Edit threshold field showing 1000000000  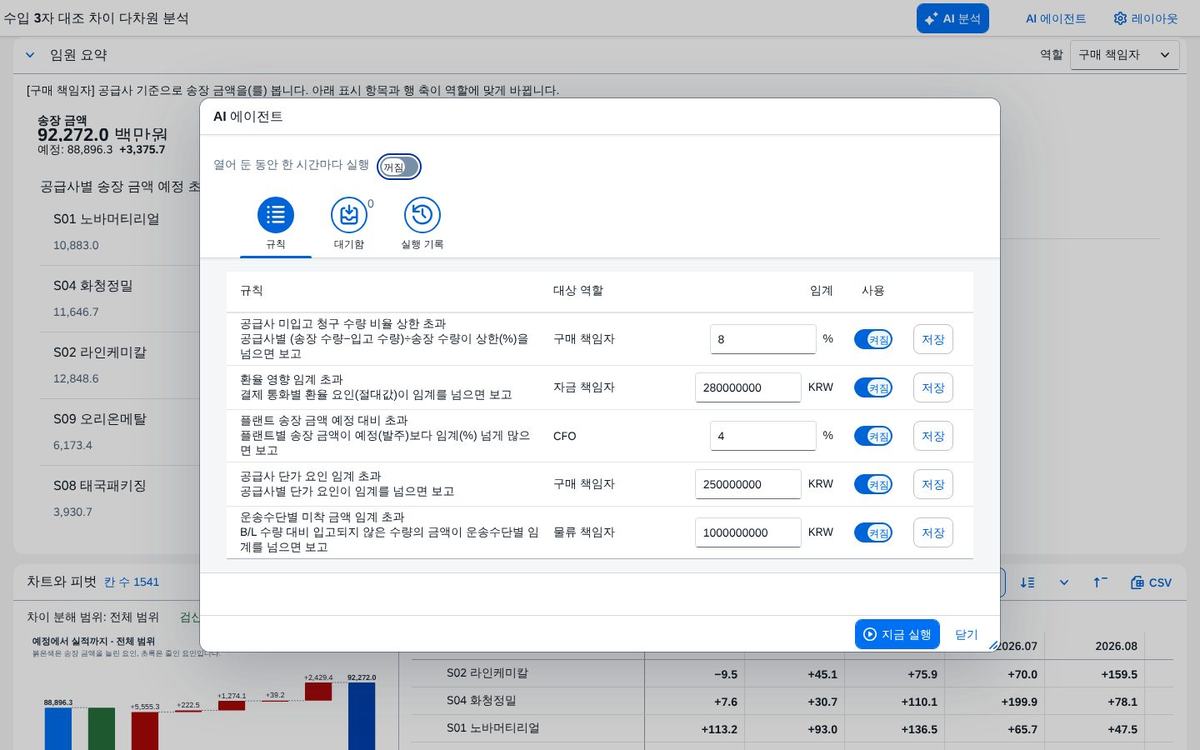[x=748, y=532]
